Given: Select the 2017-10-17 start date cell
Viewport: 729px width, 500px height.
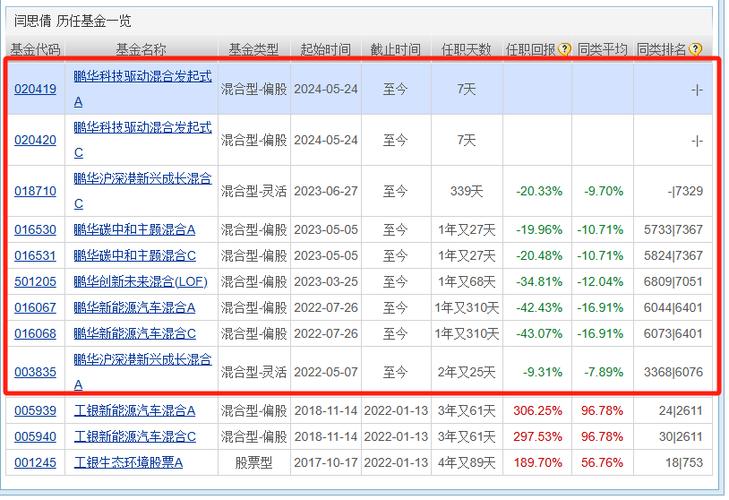Looking at the screenshot, I should coord(326,463).
